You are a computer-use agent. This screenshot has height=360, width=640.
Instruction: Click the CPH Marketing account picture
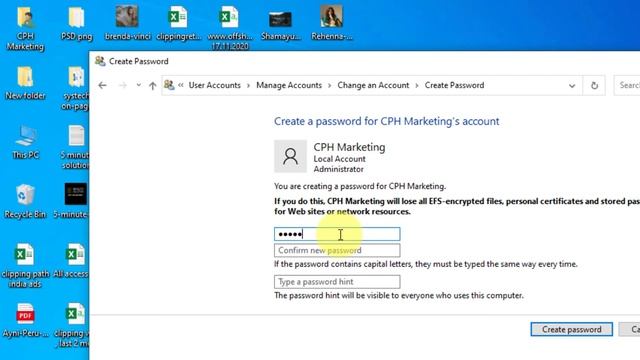(x=290, y=156)
